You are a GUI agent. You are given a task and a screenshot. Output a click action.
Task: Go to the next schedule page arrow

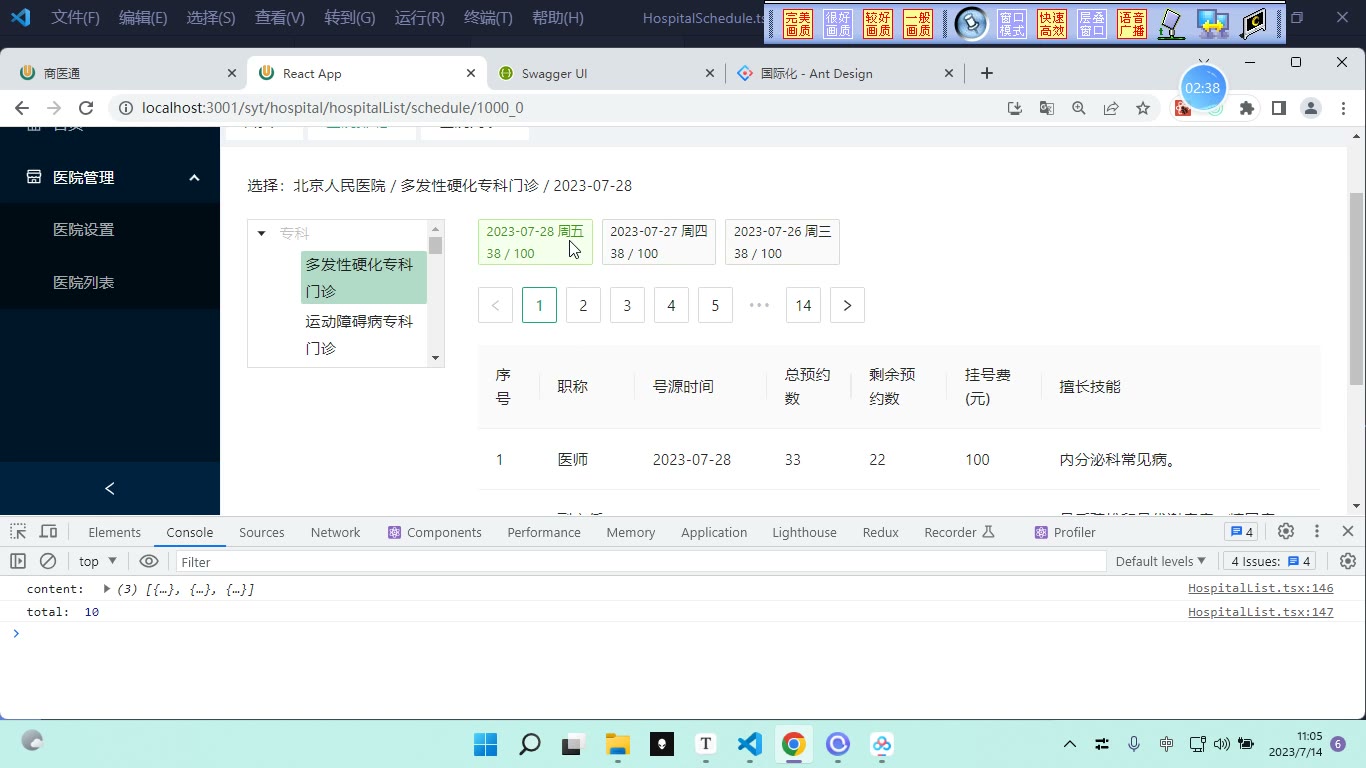[x=847, y=305]
